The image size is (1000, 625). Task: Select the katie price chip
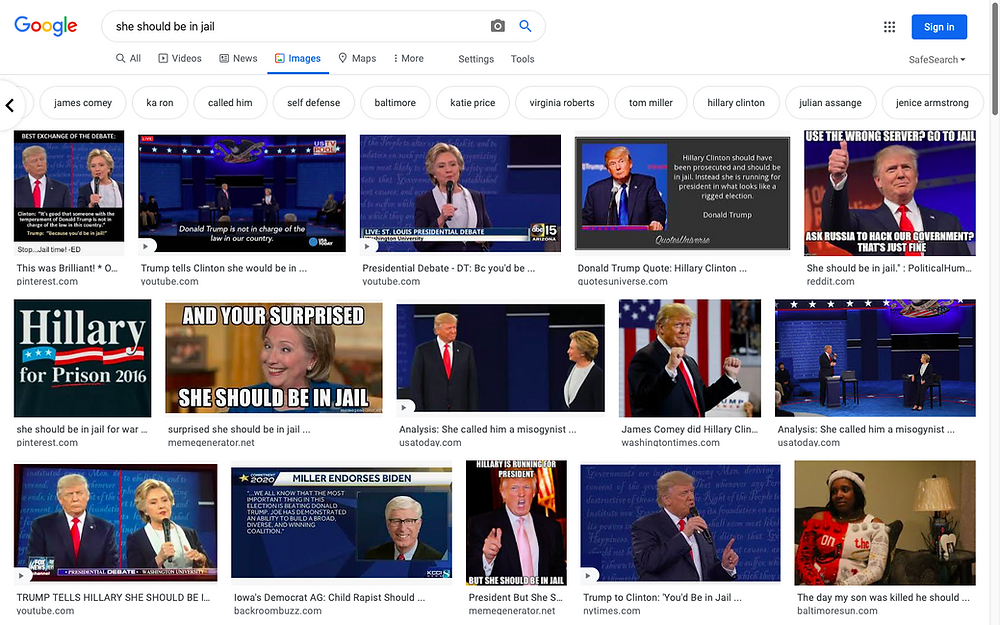(473, 103)
